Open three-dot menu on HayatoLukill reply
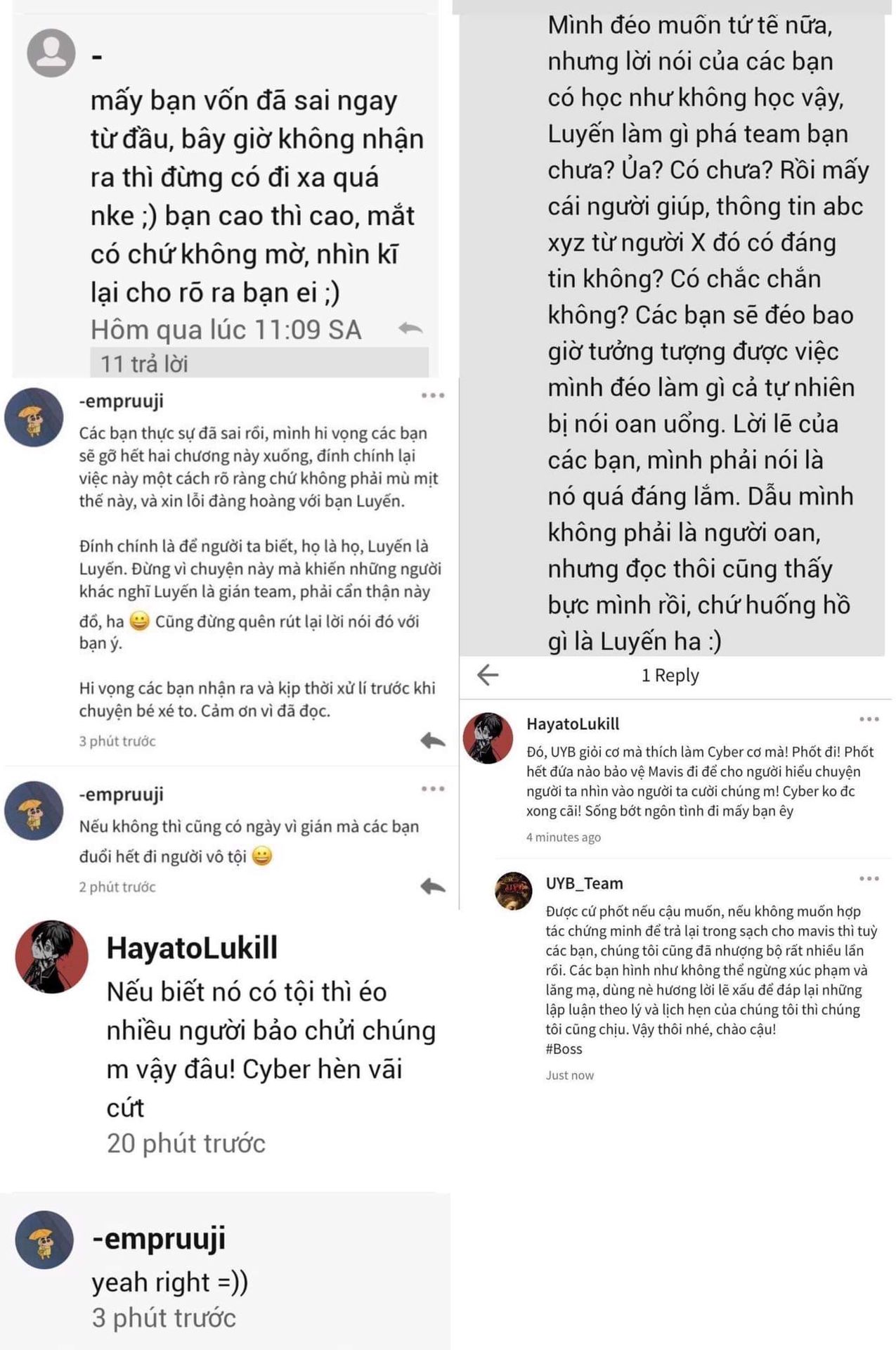Screen dimensions: 896x1350 click(869, 719)
